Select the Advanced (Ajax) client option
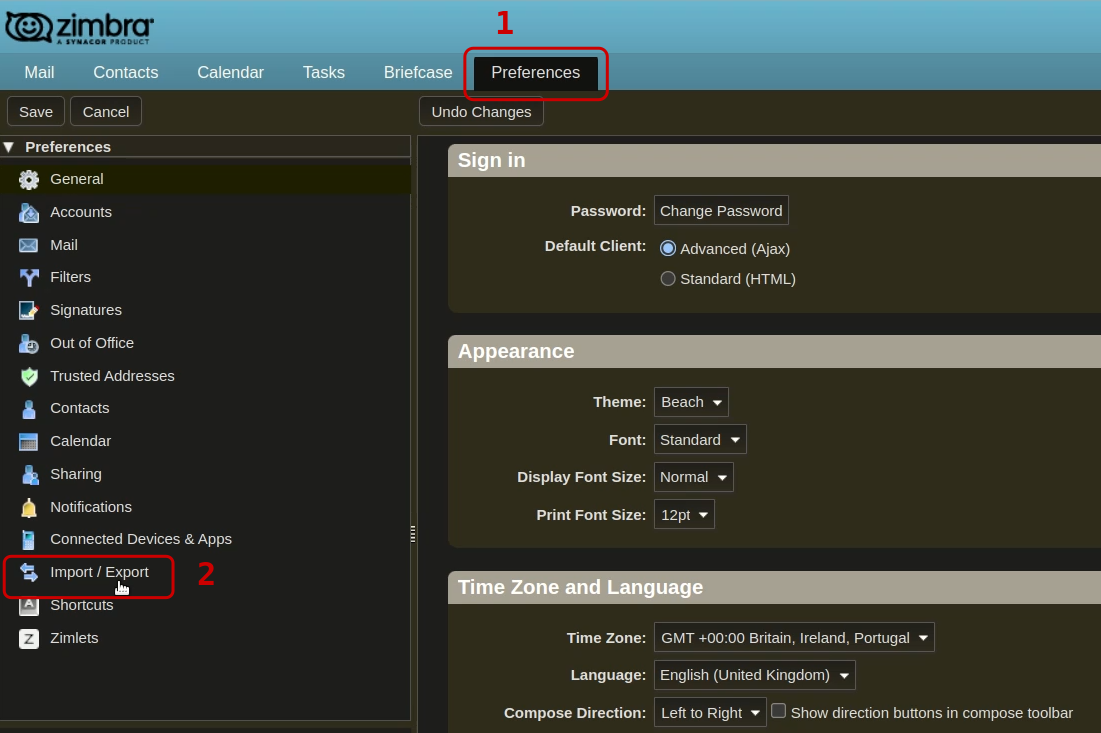The width and height of the screenshot is (1101, 733). (668, 248)
